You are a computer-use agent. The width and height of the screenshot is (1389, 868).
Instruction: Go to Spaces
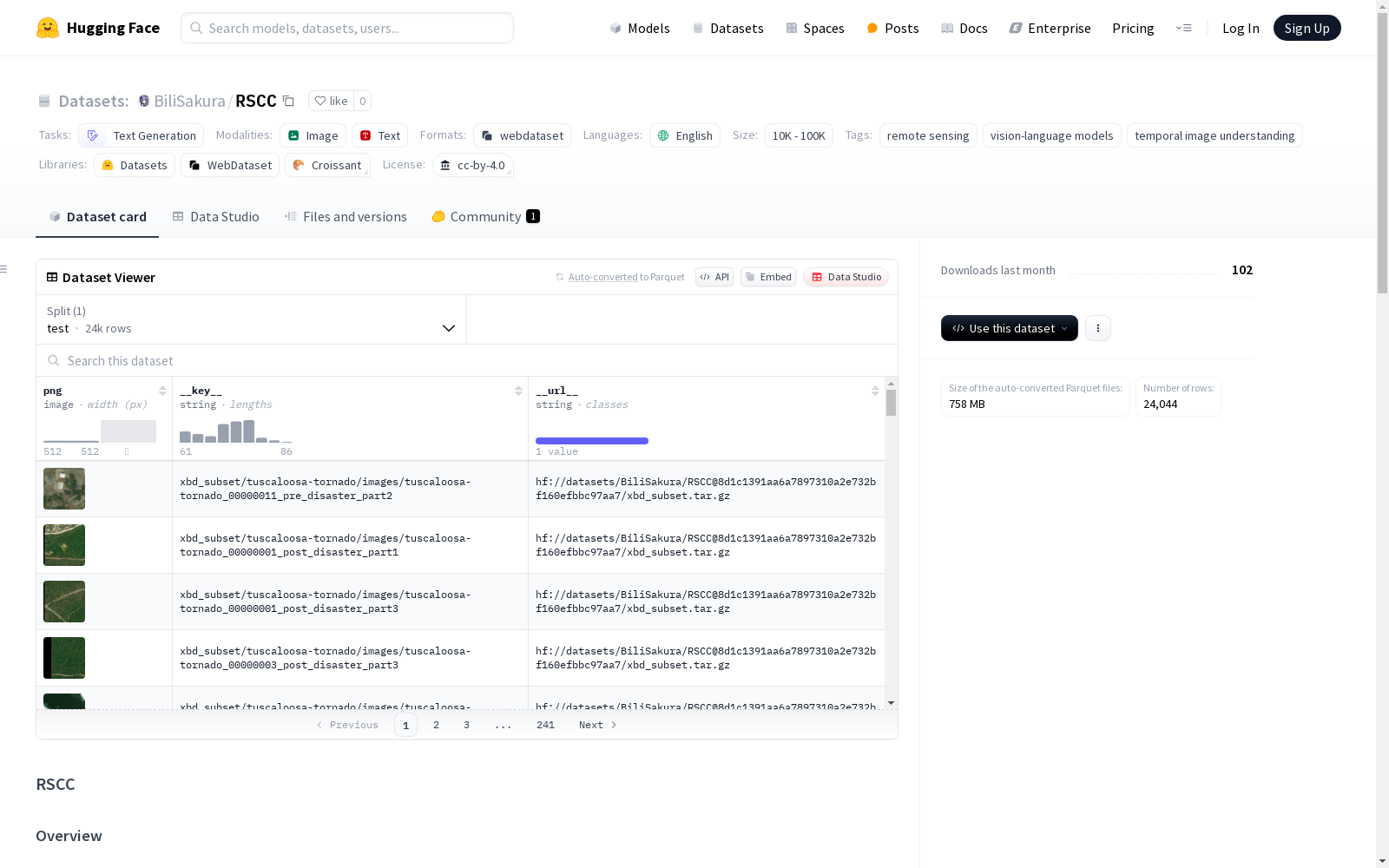(815, 28)
